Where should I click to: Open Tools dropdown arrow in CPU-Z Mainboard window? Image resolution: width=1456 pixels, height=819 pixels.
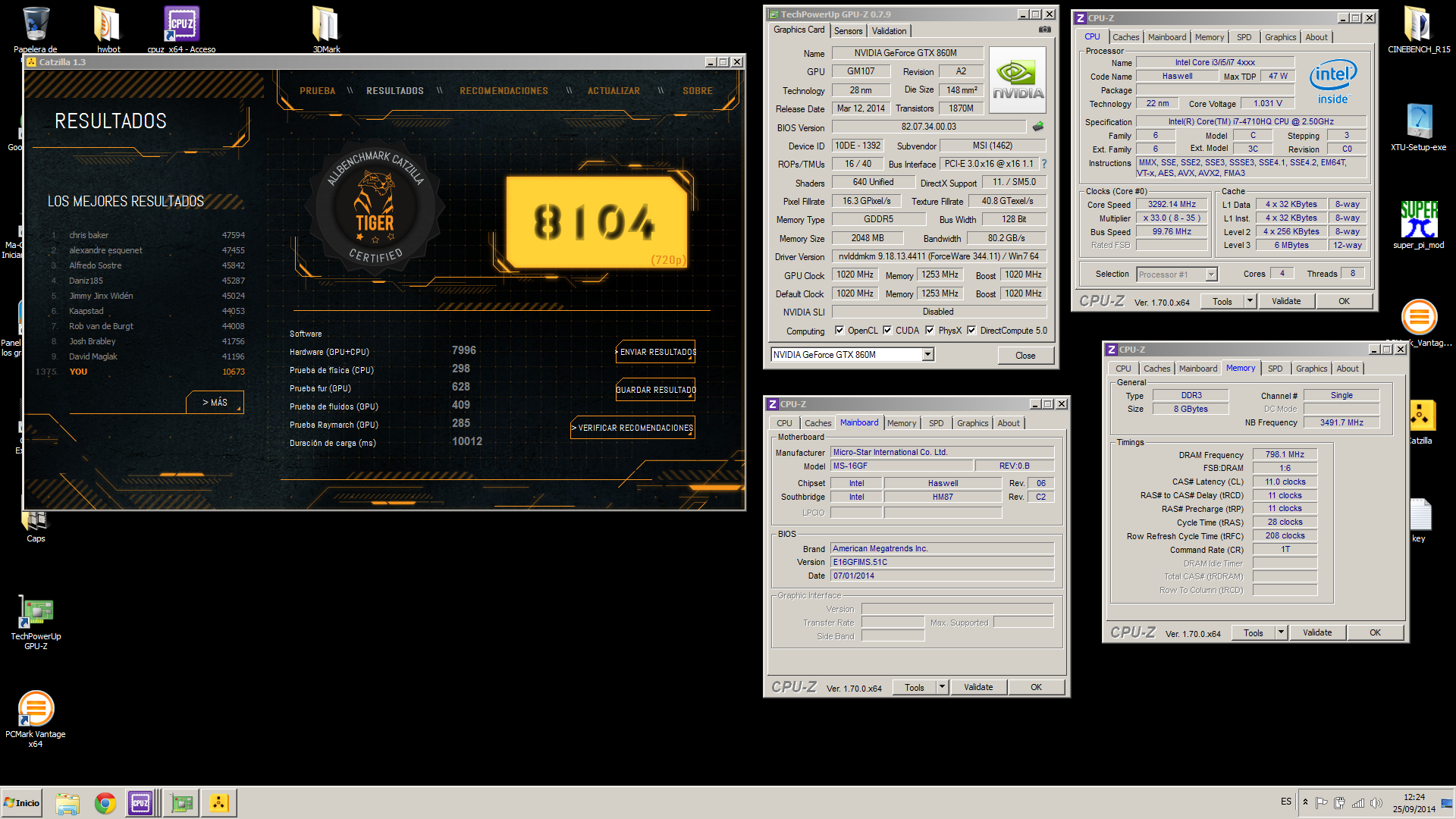[x=941, y=687]
